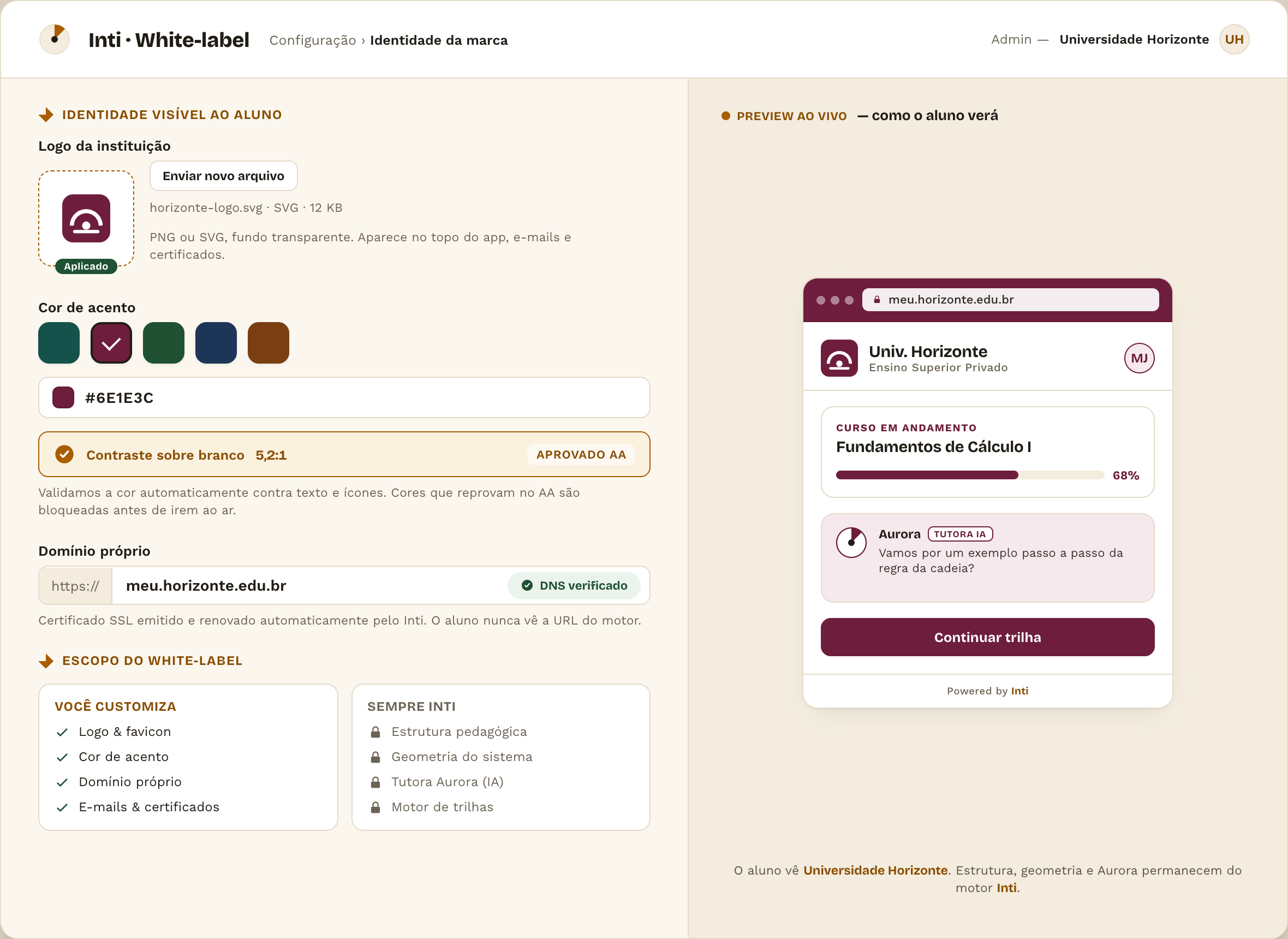The height and width of the screenshot is (939, 1288).
Task: Click the lock beside Estrutura pedagógica
Action: point(375,732)
